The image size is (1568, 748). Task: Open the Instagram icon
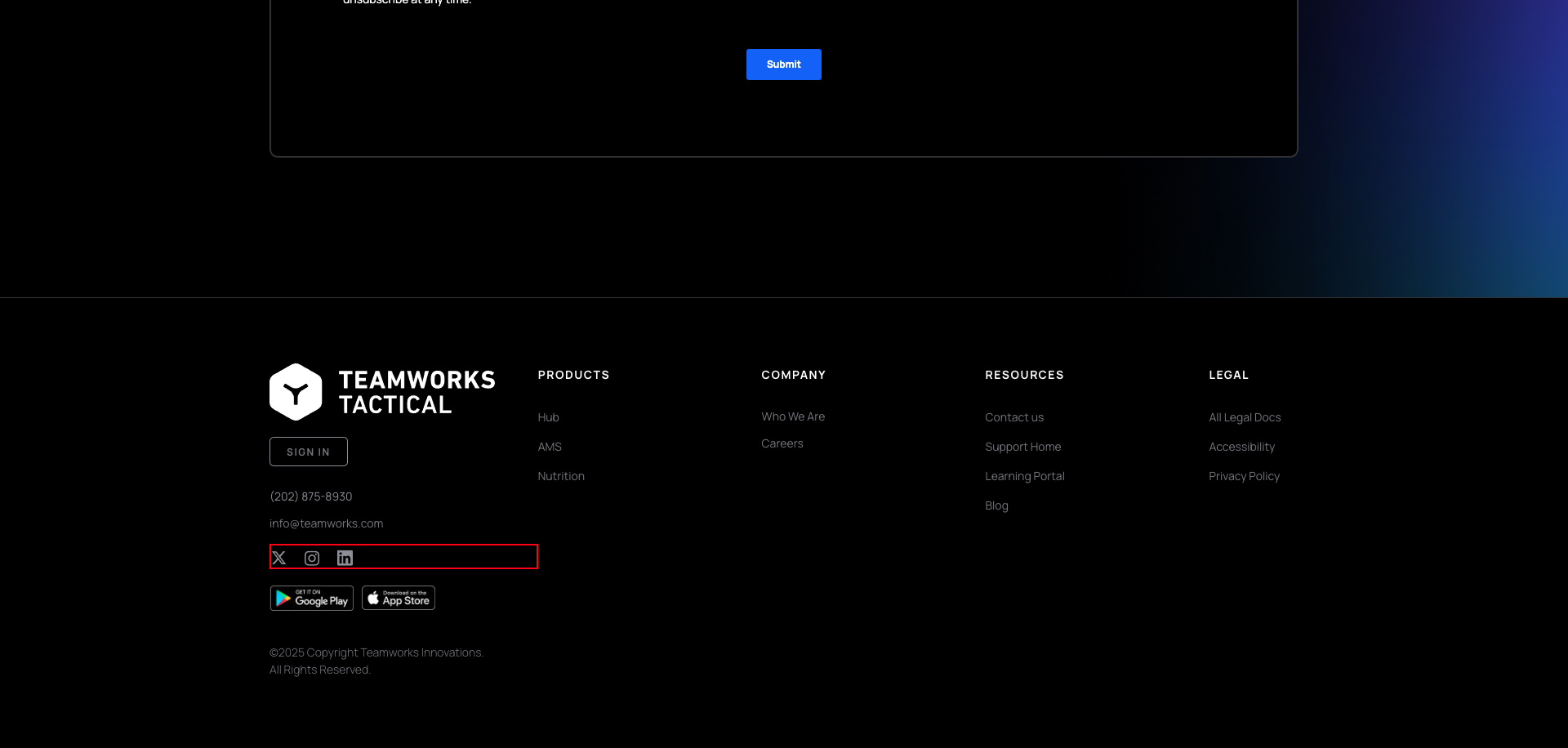click(311, 558)
